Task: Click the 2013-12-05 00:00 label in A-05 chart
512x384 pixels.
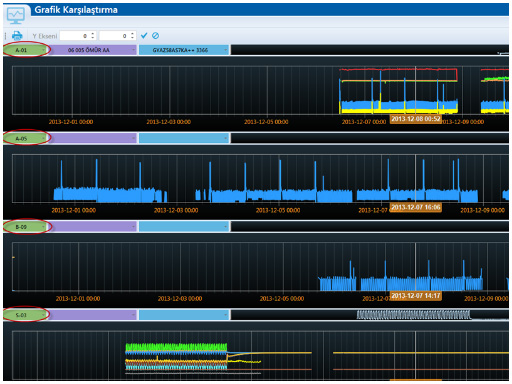Action: click(x=278, y=210)
